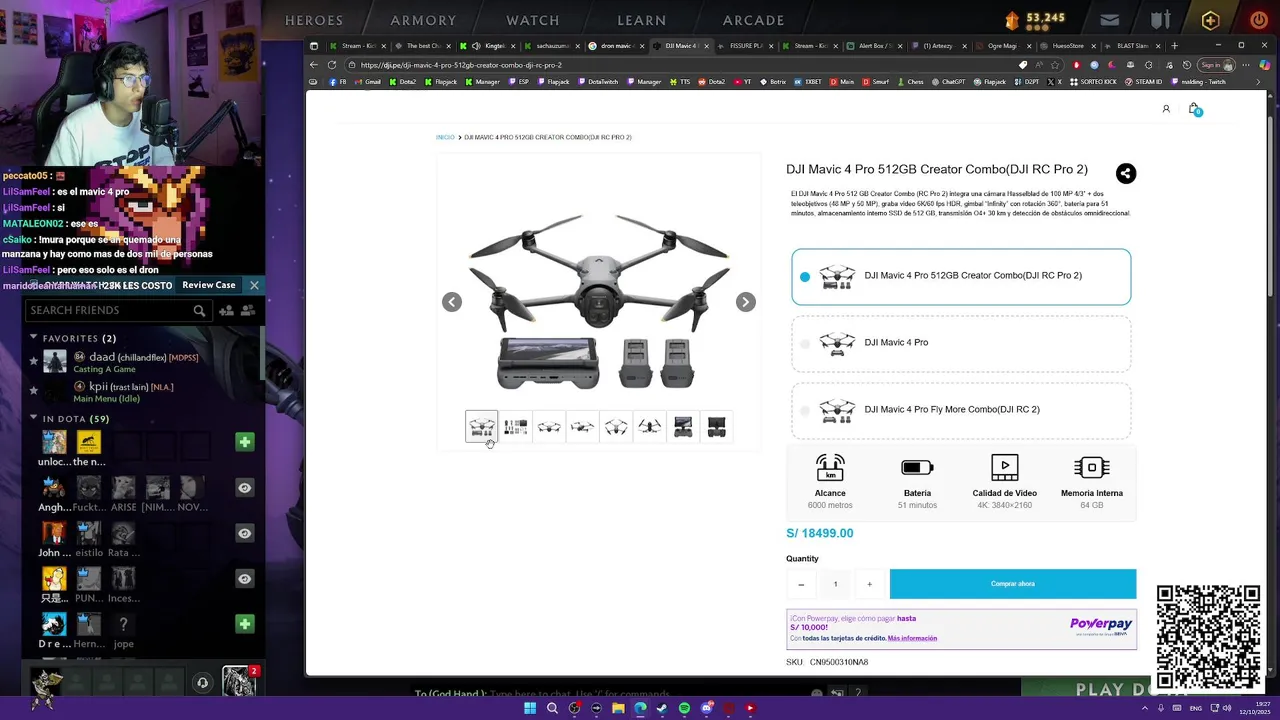Click the add friend icon in Dota
The height and width of the screenshot is (720, 1280).
(x=227, y=311)
